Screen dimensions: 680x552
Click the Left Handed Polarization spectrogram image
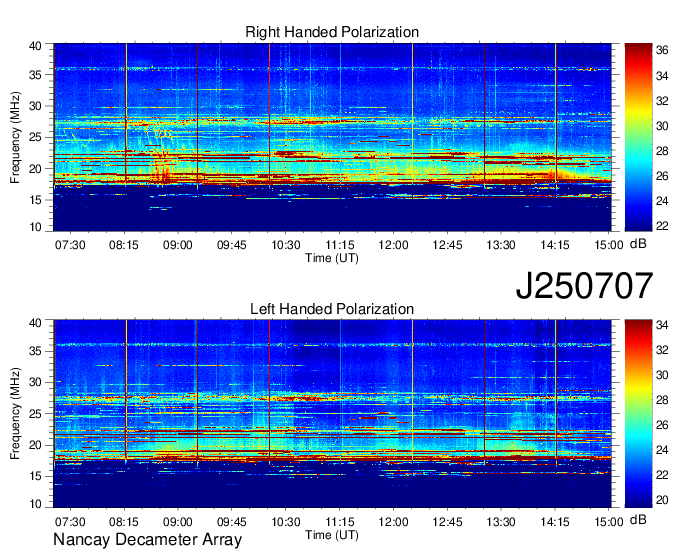(332, 414)
